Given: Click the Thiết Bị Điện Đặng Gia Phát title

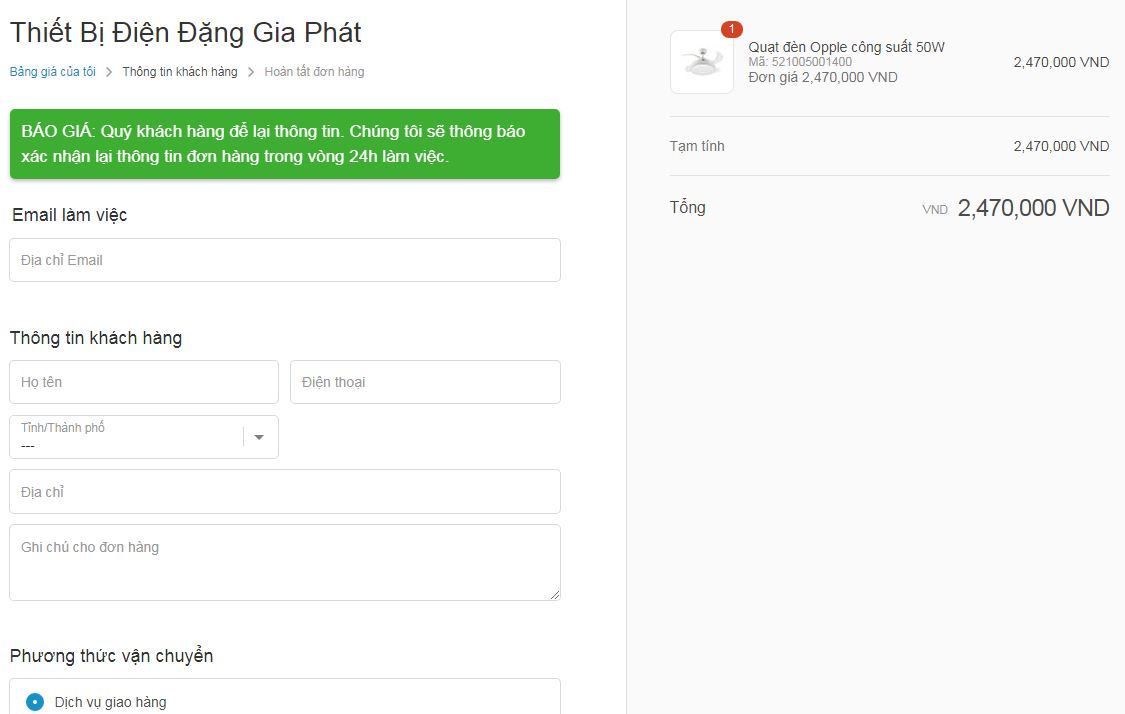Looking at the screenshot, I should coord(186,33).
